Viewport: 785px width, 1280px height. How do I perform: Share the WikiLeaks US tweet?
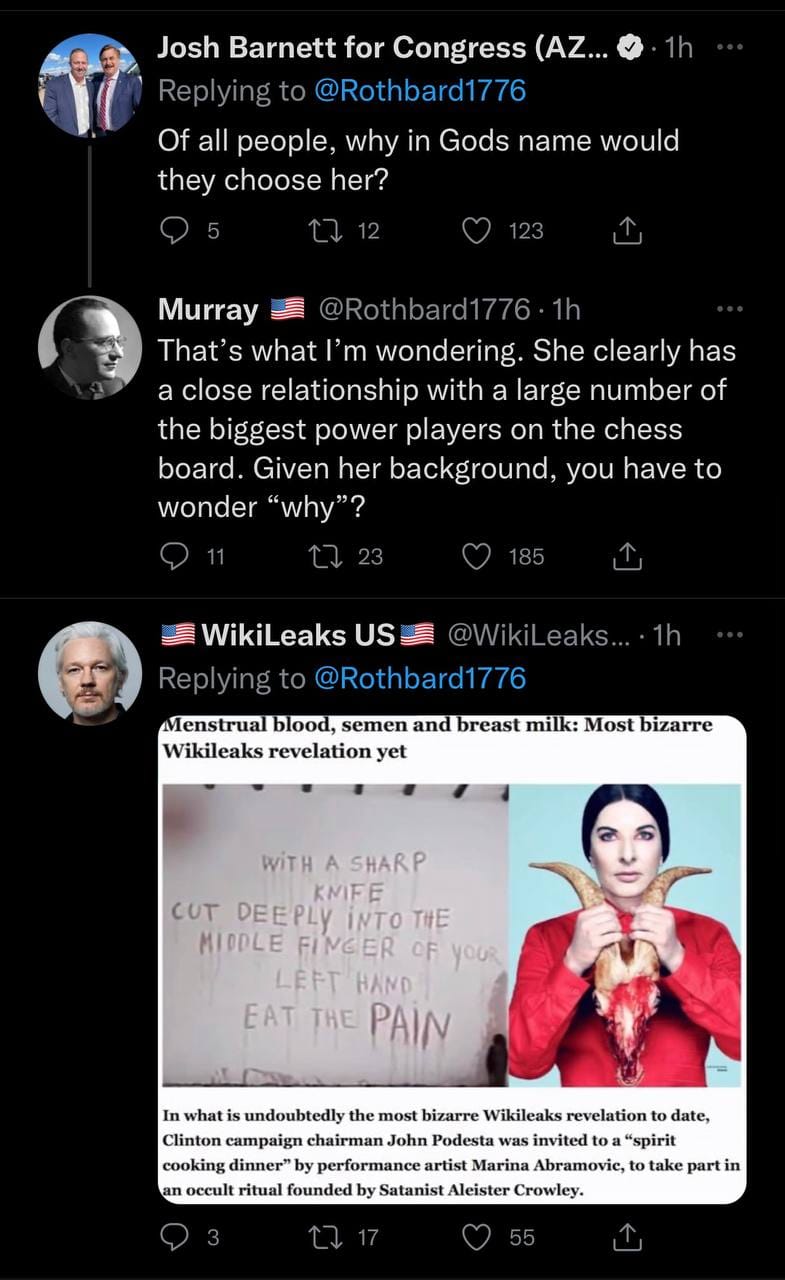click(x=626, y=1238)
